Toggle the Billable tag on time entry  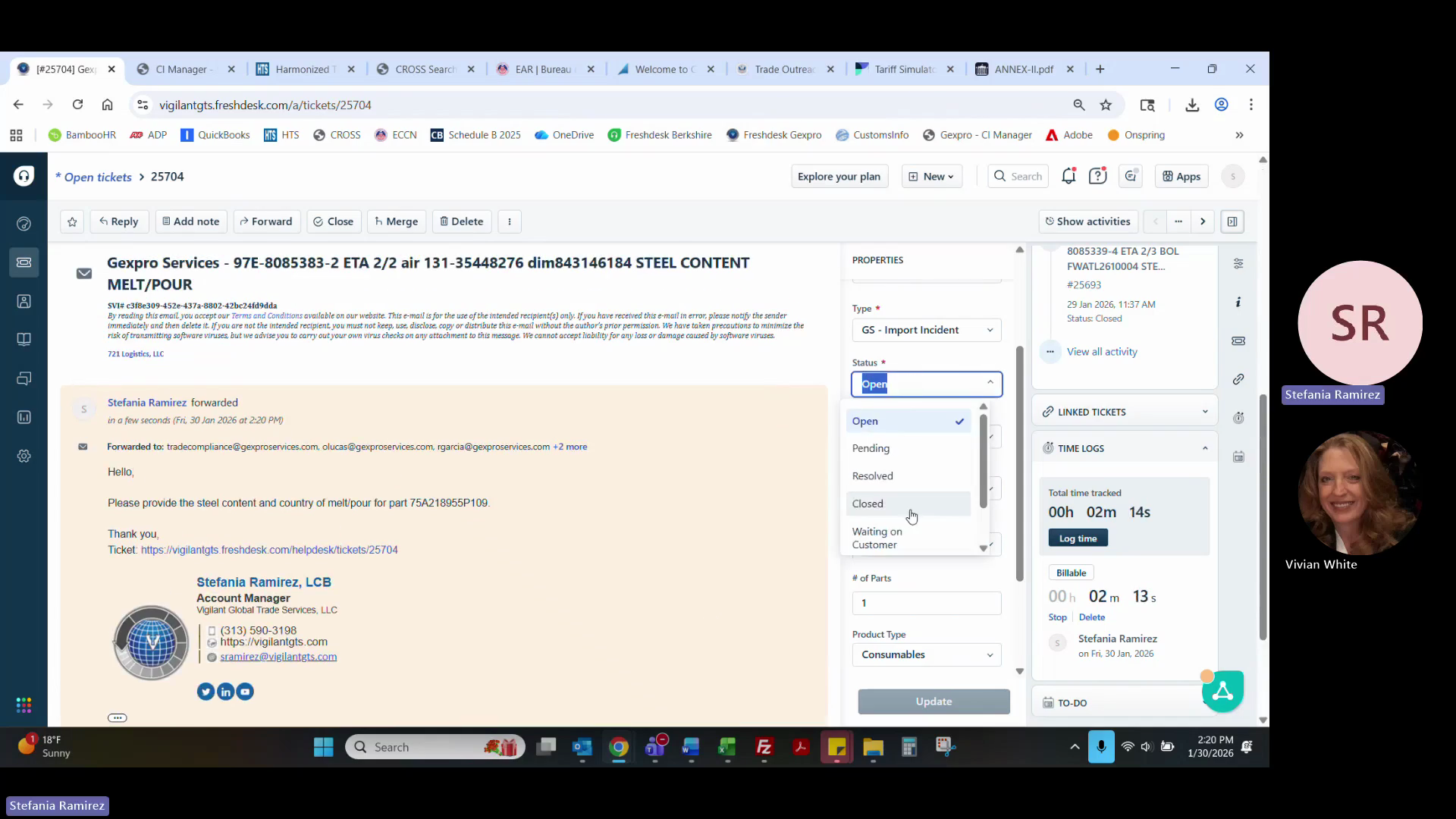[1071, 573]
